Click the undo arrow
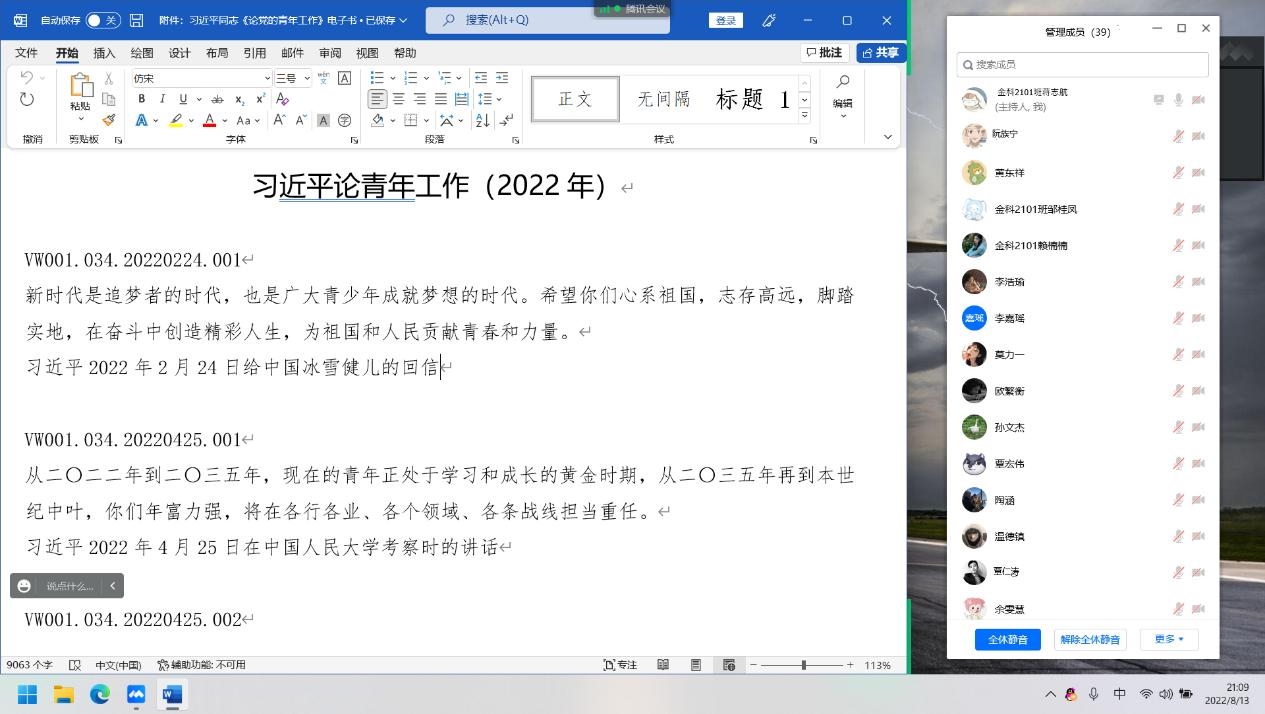 tap(27, 77)
